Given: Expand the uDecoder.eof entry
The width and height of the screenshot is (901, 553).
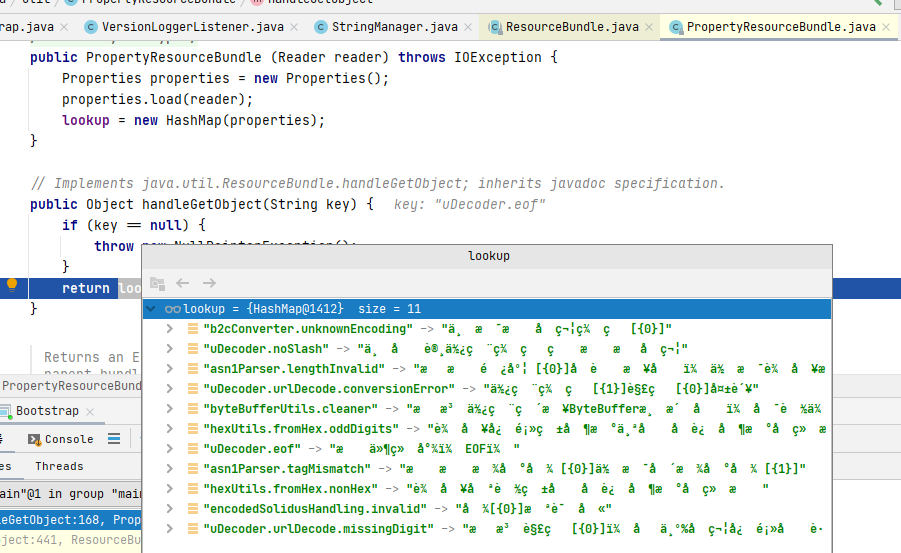Looking at the screenshot, I should click(x=170, y=448).
